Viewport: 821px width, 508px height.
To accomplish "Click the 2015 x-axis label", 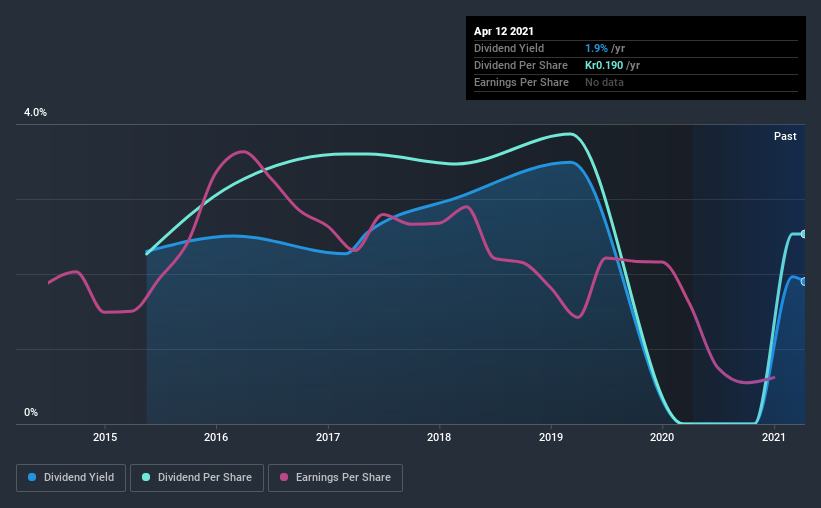I will pyautogui.click(x=105, y=437).
